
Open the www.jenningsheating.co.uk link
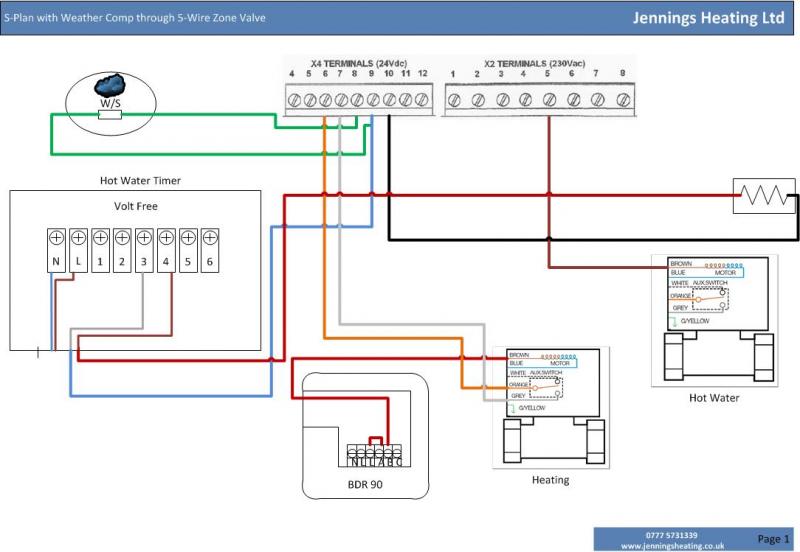671,546
